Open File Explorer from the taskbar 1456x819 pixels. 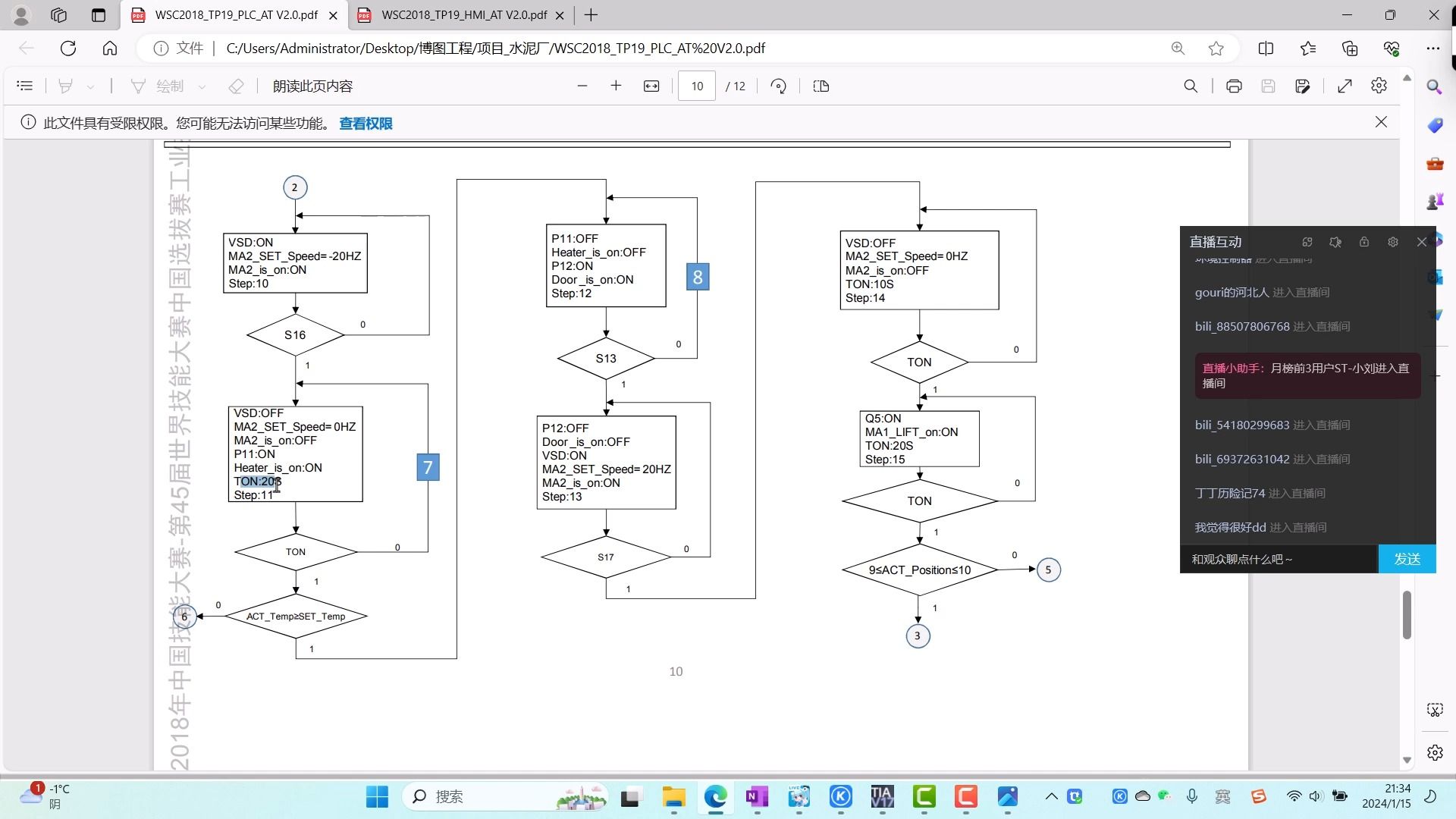[x=673, y=797]
